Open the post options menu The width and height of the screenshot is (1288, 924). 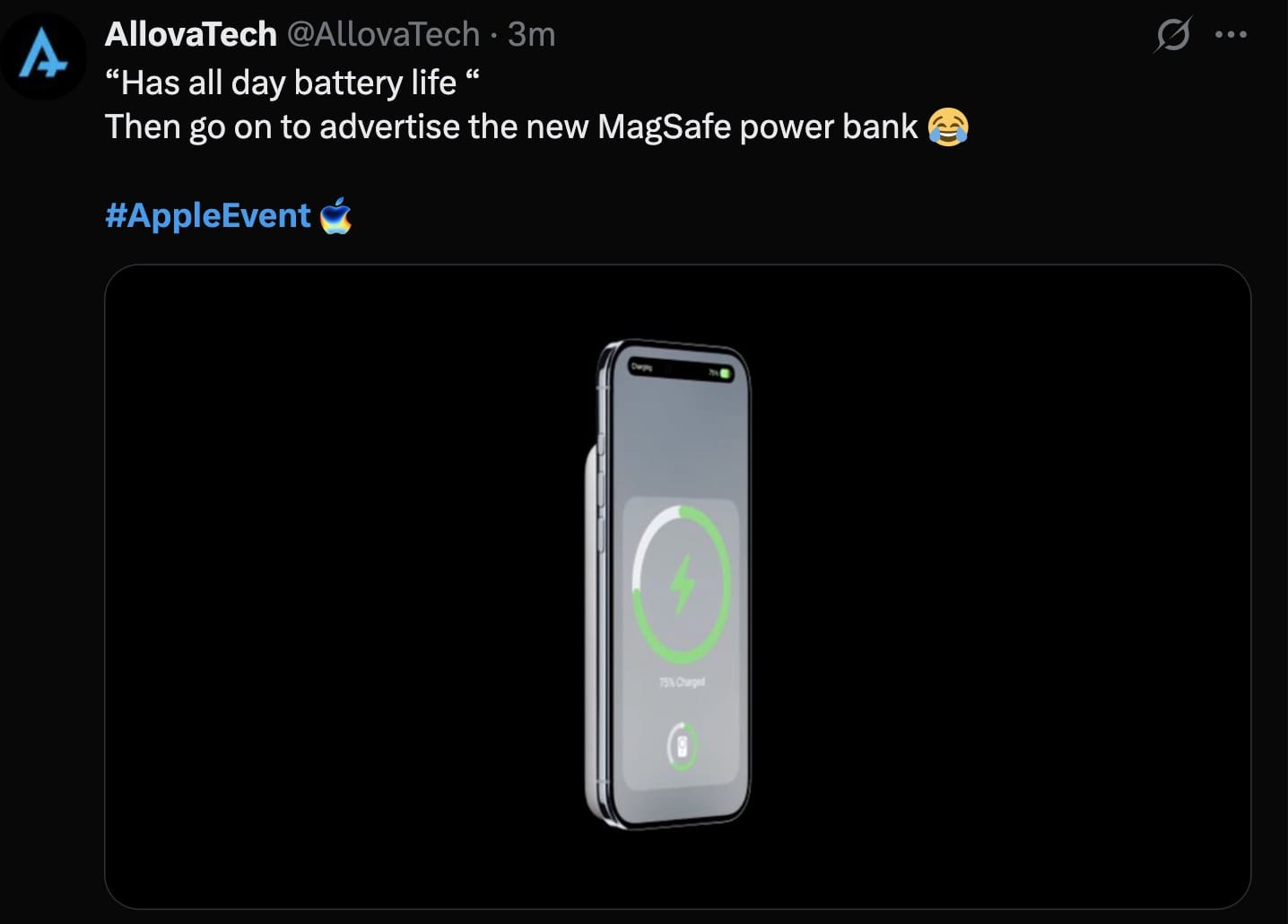1232,34
